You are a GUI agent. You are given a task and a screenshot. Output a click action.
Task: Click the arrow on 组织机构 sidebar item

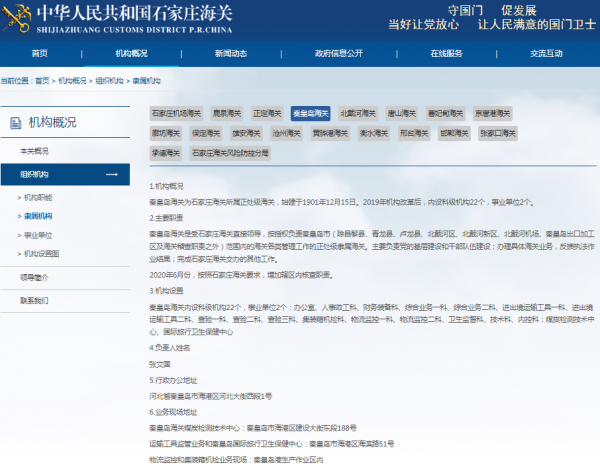pyautogui.click(x=112, y=174)
